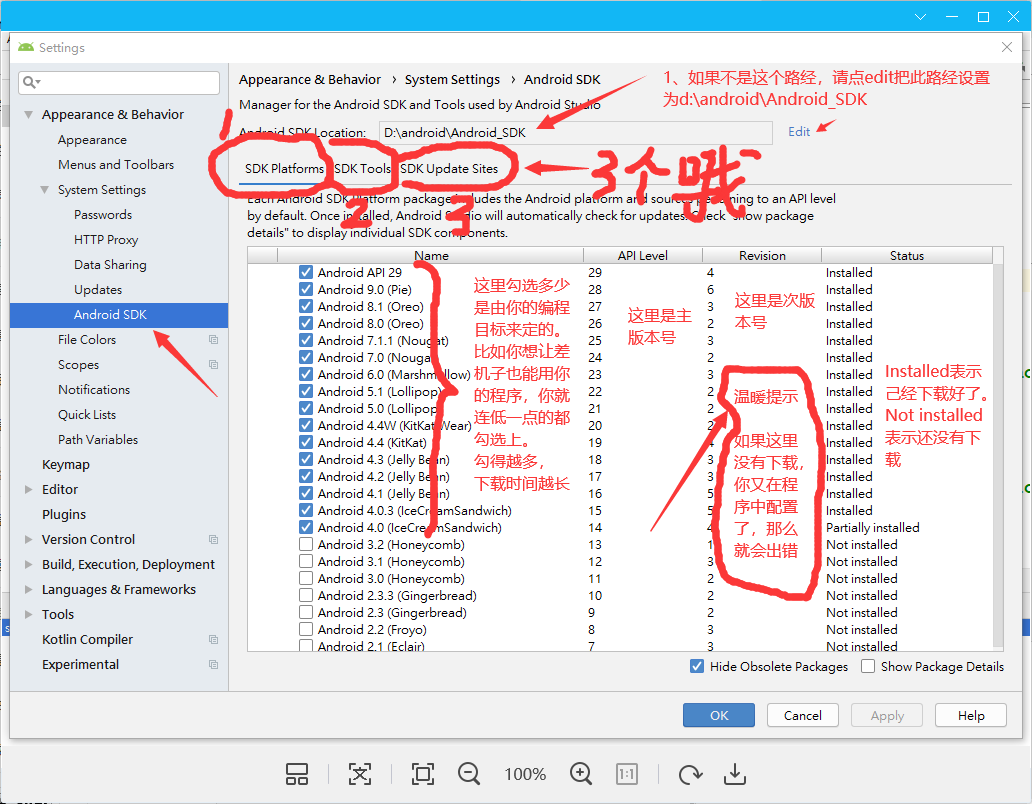Check Android 2.3.3 (Gingerbread) checkbox
This screenshot has height=804, width=1032.
click(305, 595)
